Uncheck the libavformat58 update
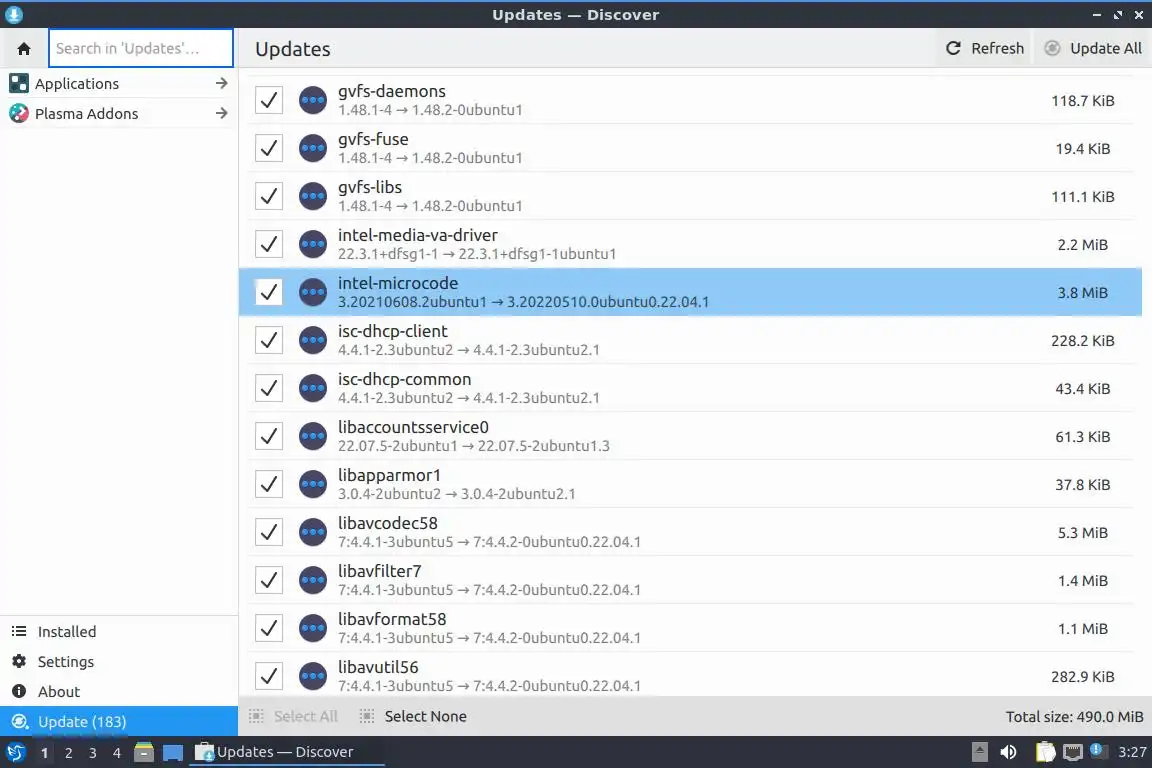The height and width of the screenshot is (768, 1152). point(269,628)
